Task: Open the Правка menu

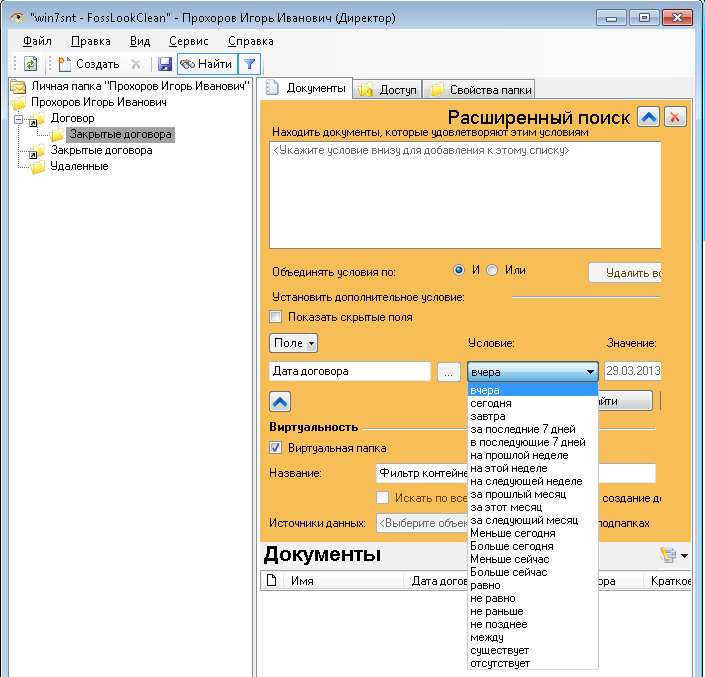Action: tap(91, 41)
